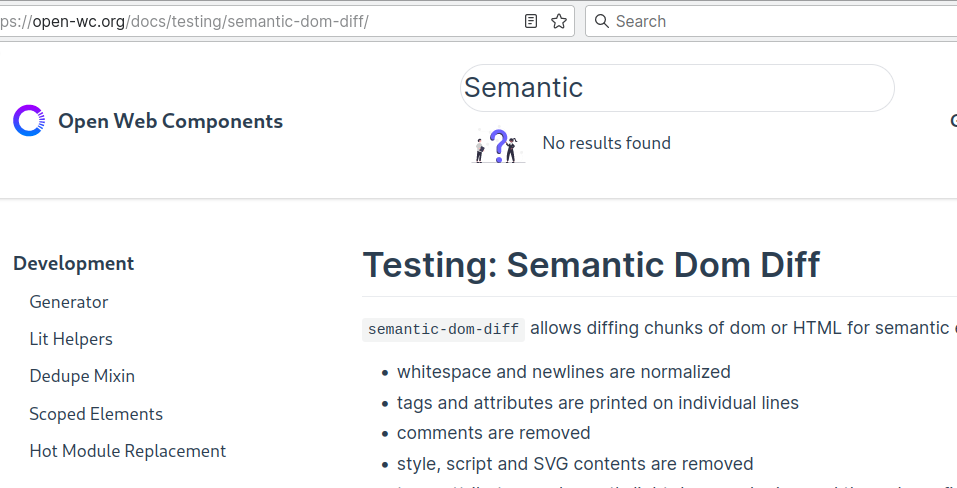Click the Testing: Semantic Dom Diff heading
This screenshot has height=488, width=957.
(591, 265)
